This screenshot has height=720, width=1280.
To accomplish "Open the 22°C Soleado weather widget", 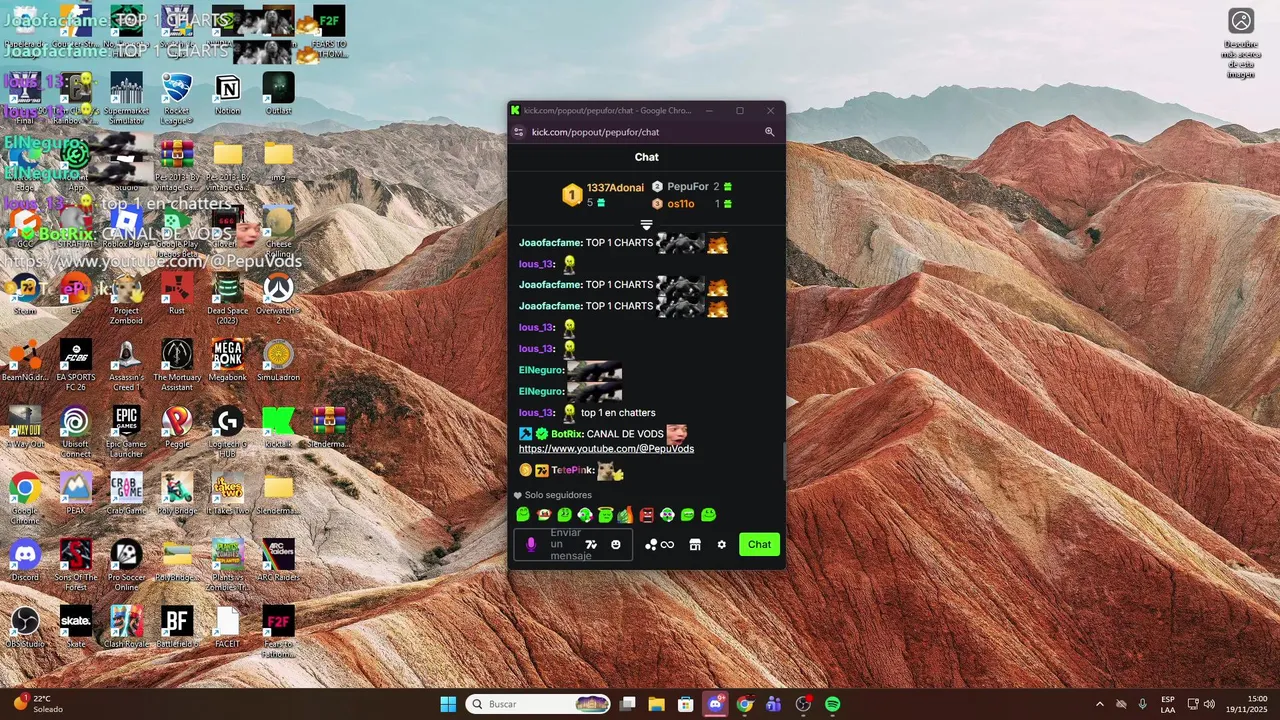I will (x=38, y=704).
